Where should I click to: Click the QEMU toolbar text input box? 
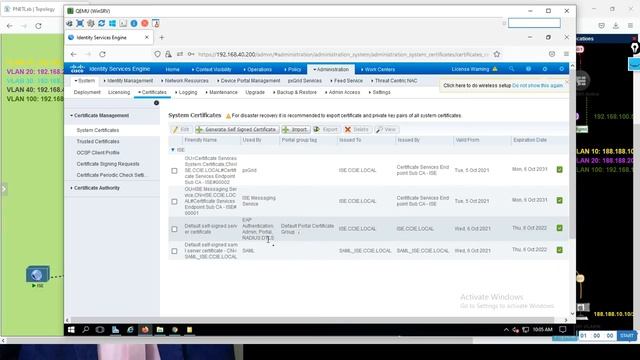coord(534,23)
